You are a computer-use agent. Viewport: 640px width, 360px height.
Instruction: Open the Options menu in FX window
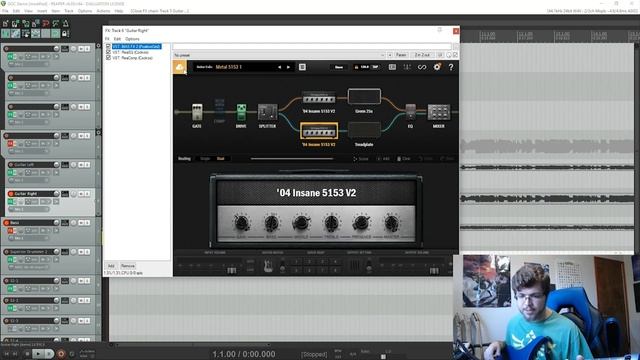[x=132, y=39]
